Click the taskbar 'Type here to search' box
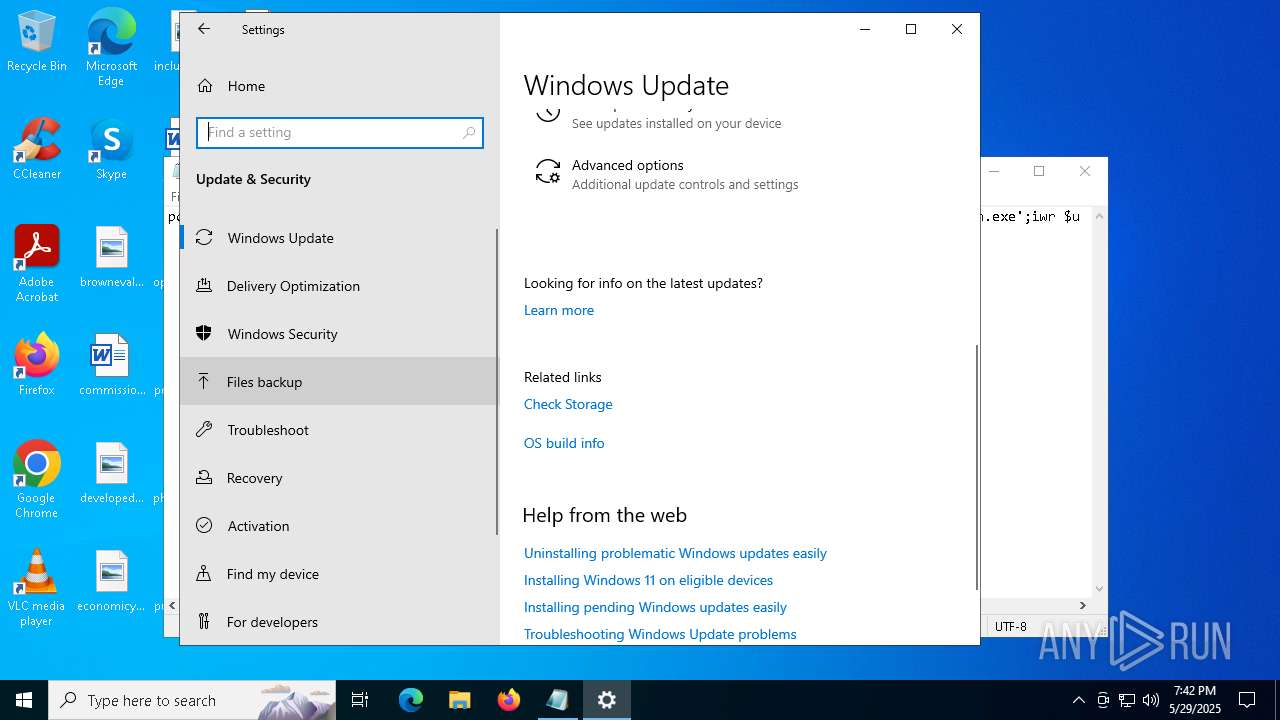Image resolution: width=1280 pixels, height=720 pixels. (192, 700)
